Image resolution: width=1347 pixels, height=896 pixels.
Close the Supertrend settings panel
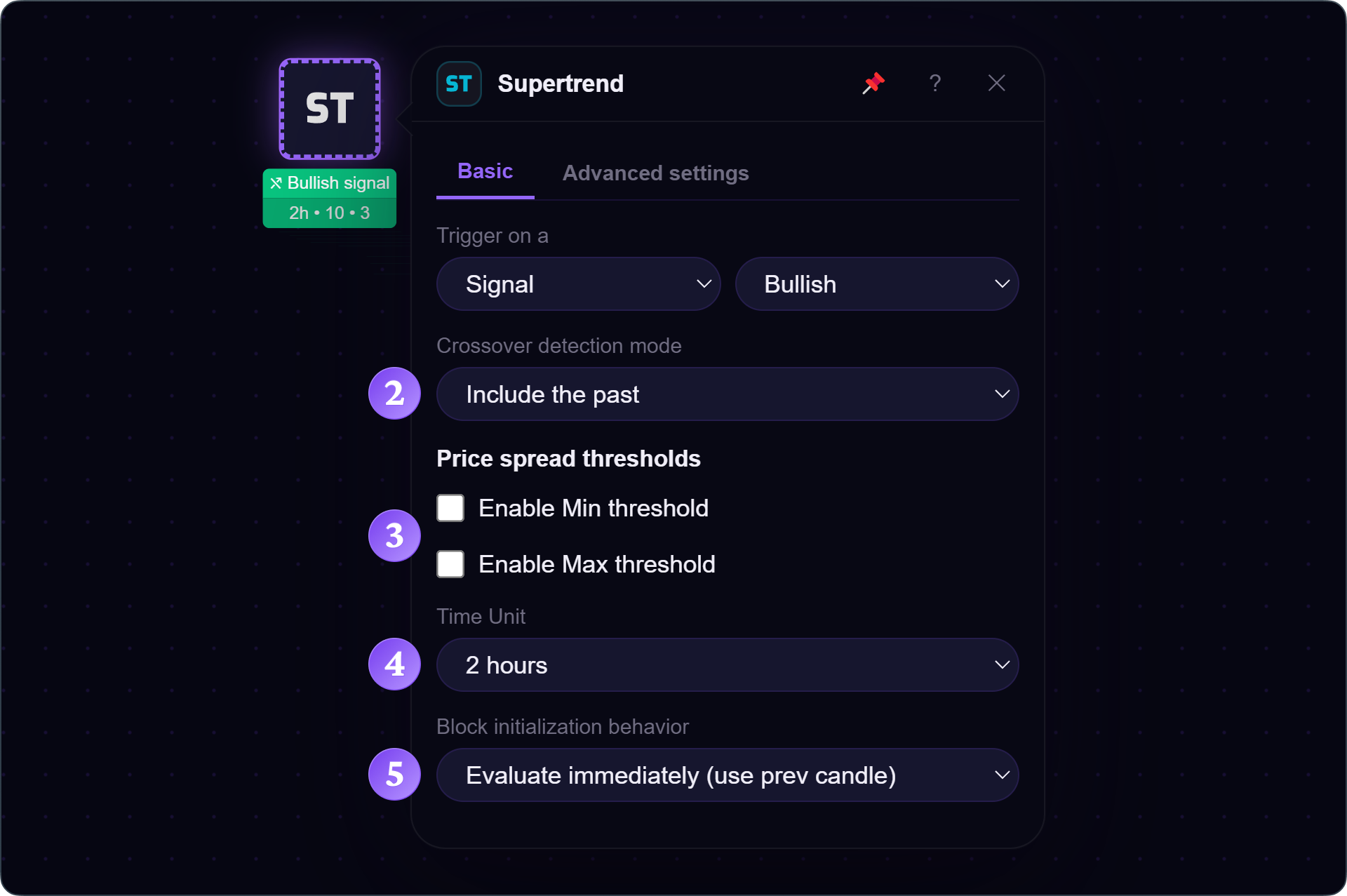[x=996, y=83]
